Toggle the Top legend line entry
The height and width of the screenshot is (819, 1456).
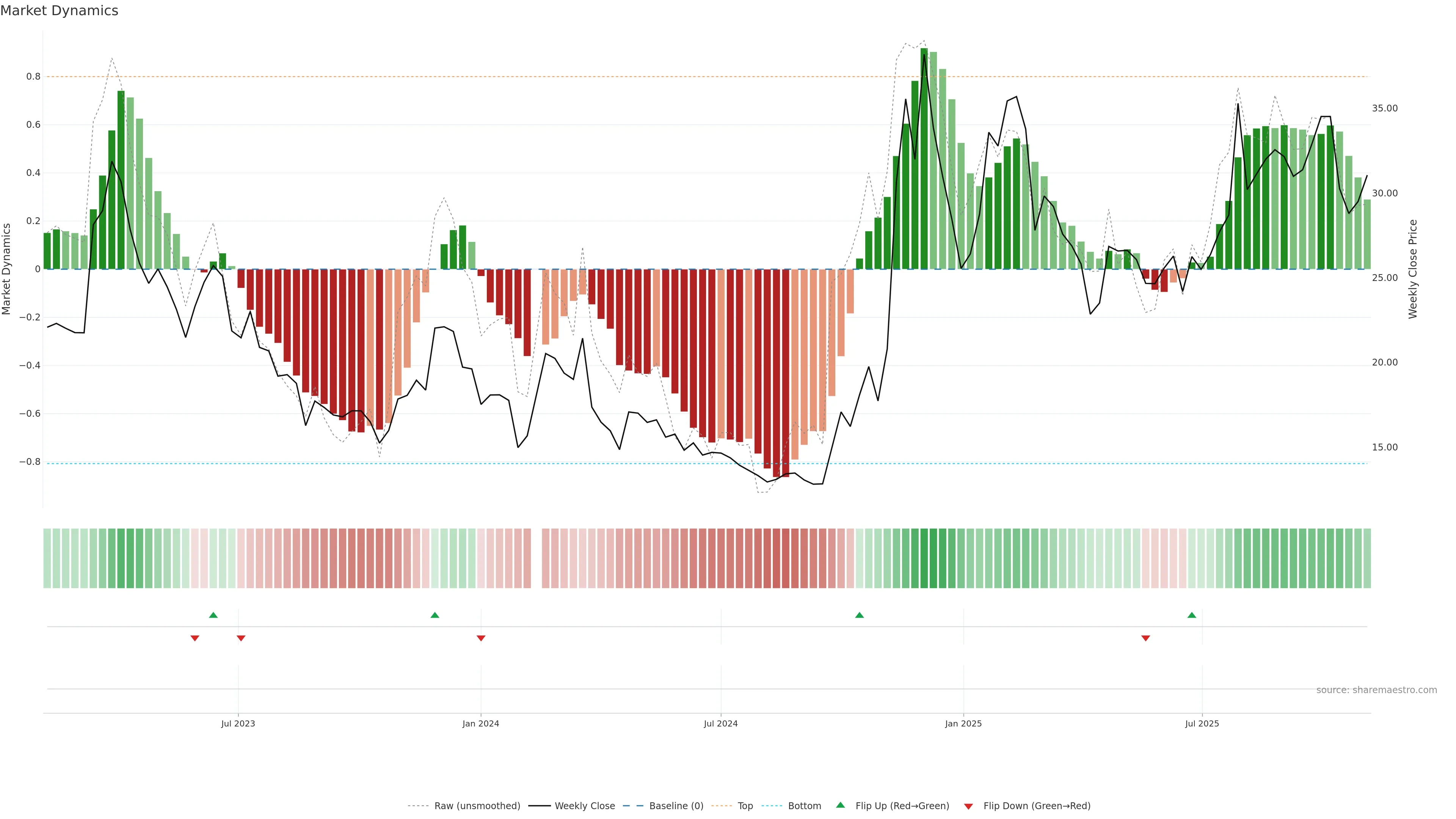coord(745,806)
